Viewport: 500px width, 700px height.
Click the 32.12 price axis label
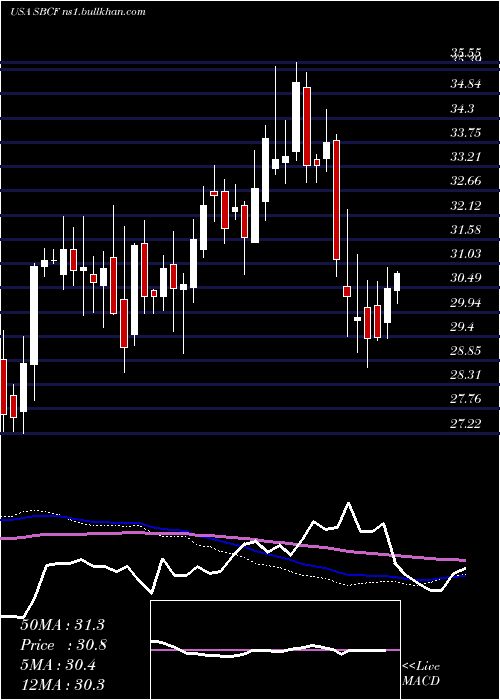(466, 205)
